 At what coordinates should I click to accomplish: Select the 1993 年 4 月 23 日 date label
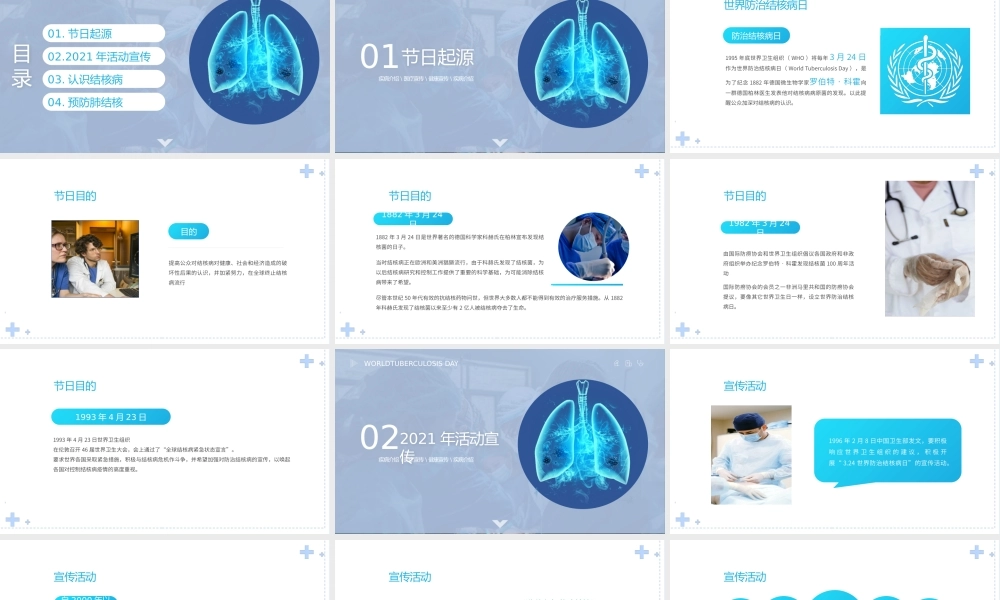111,417
